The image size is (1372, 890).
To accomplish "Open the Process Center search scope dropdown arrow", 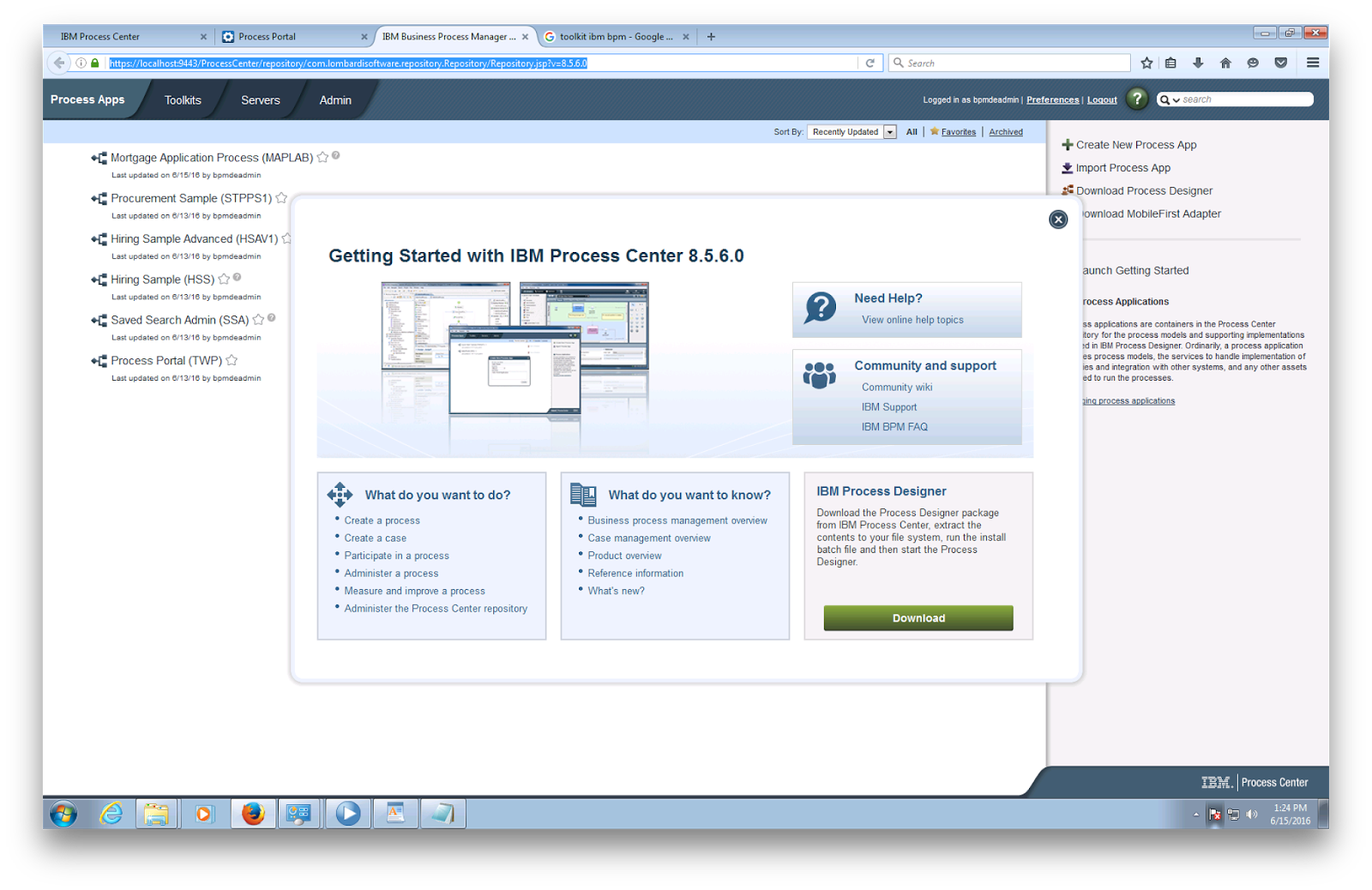I will click(1175, 99).
